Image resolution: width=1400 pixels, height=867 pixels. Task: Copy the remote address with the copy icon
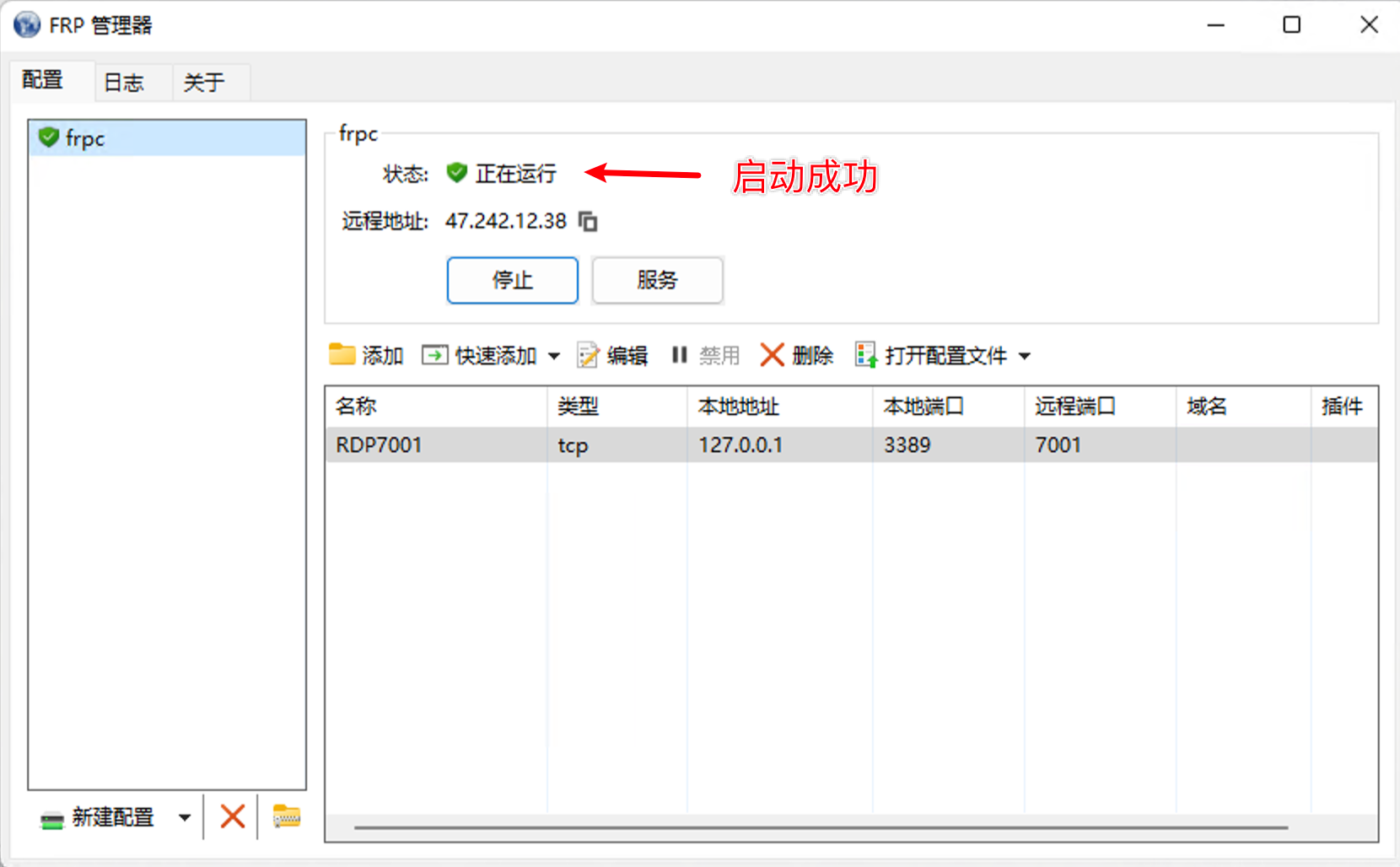[x=588, y=221]
